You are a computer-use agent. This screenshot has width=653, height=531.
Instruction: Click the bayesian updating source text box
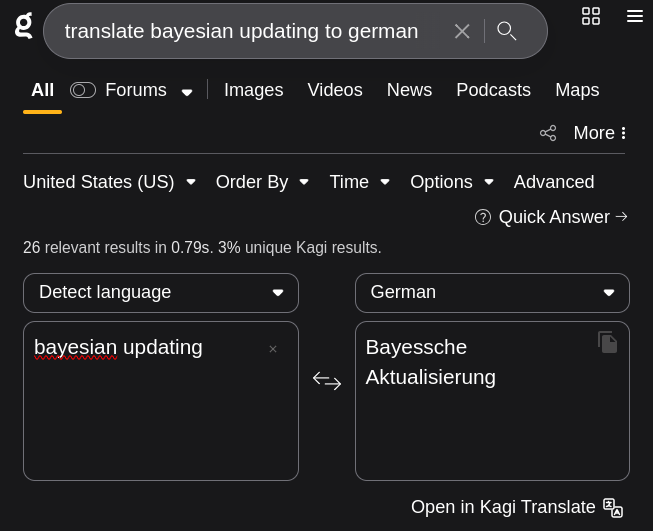(161, 401)
